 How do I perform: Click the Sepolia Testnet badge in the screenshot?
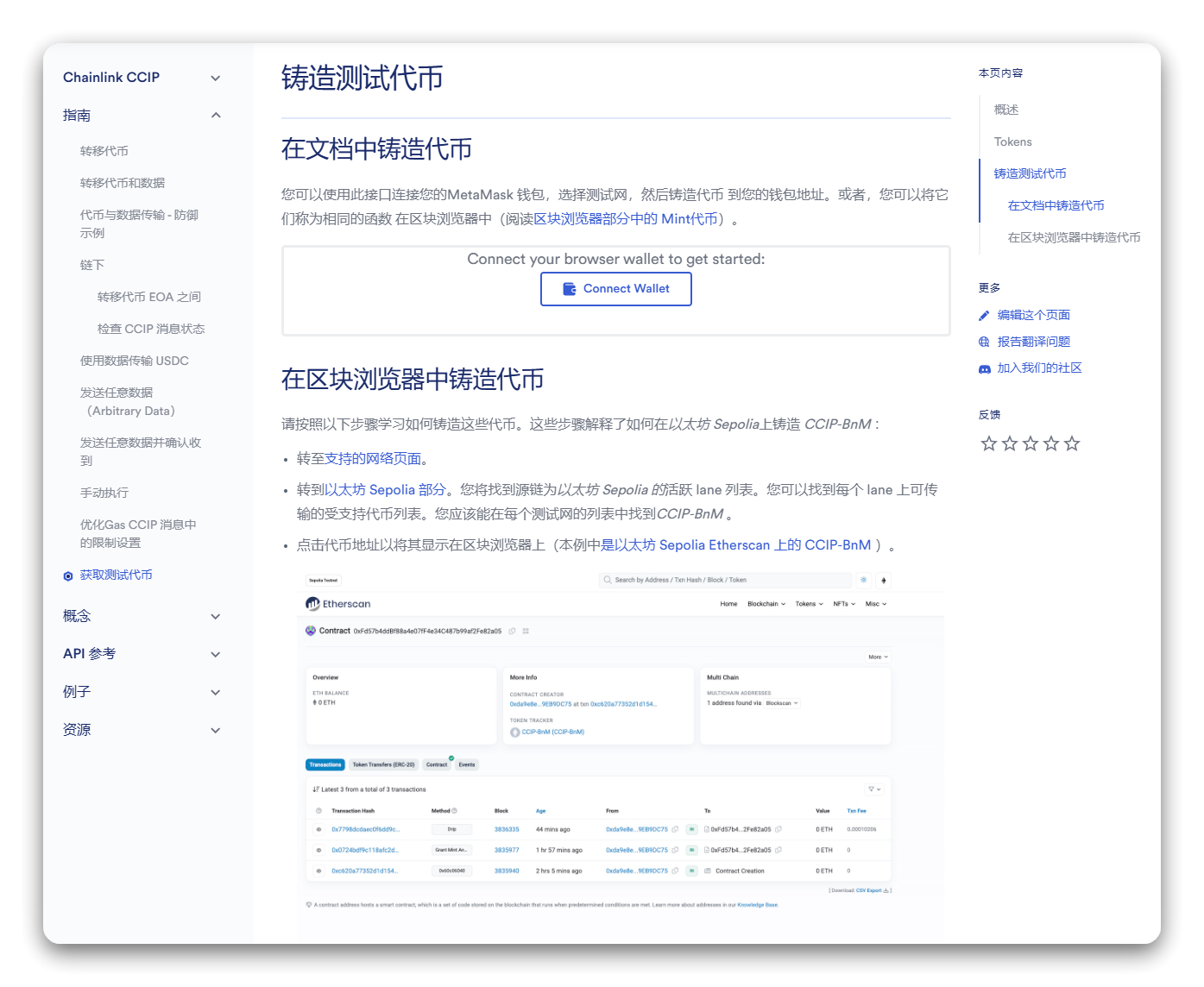point(323,580)
